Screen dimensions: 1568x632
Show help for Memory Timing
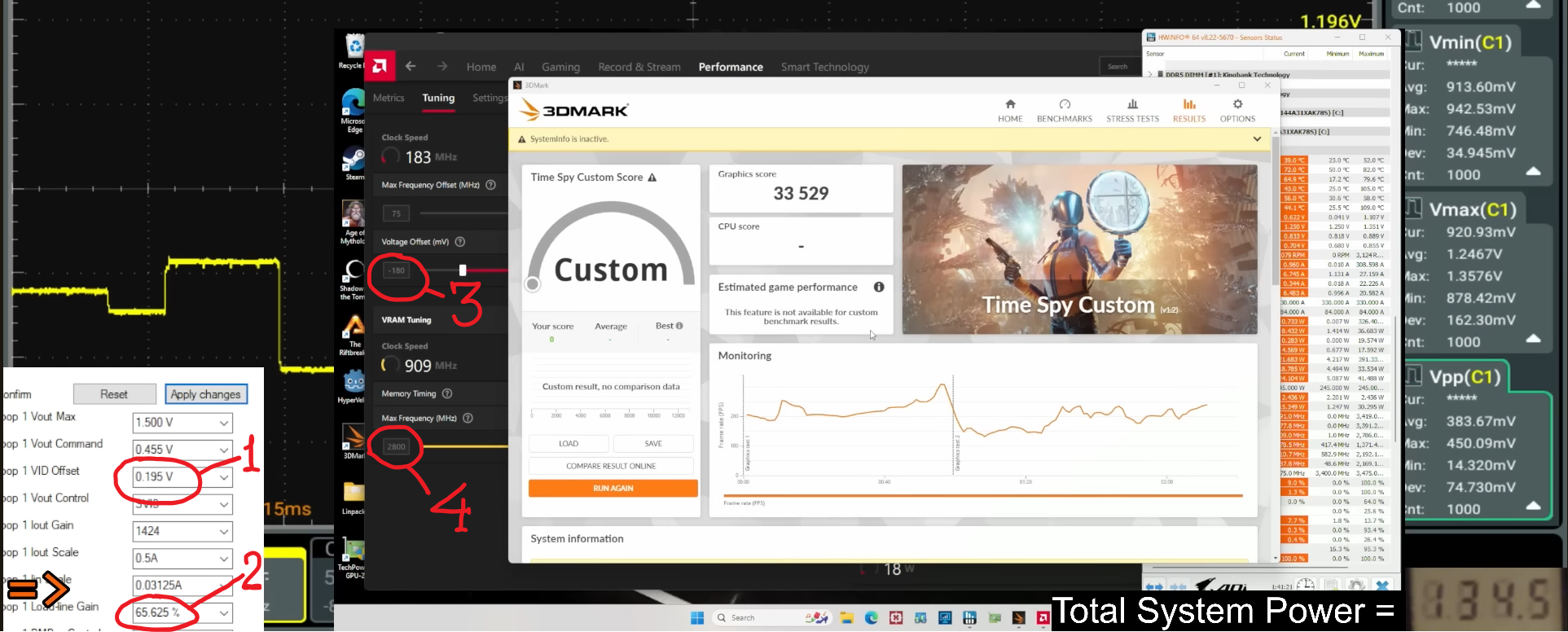coord(447,393)
